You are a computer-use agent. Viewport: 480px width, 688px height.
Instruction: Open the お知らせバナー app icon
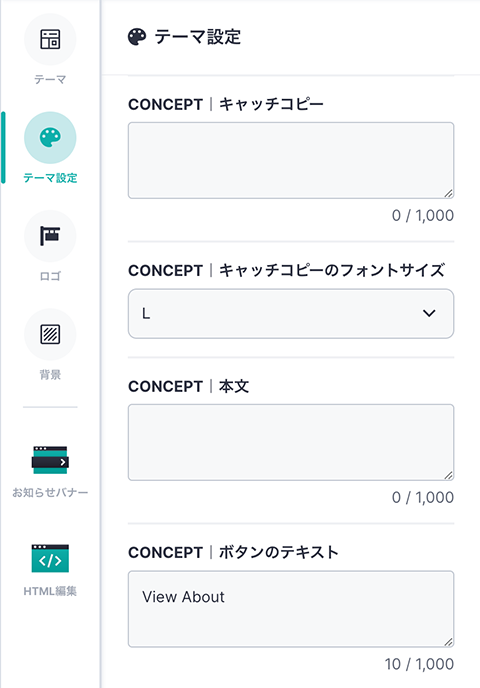tap(50, 460)
